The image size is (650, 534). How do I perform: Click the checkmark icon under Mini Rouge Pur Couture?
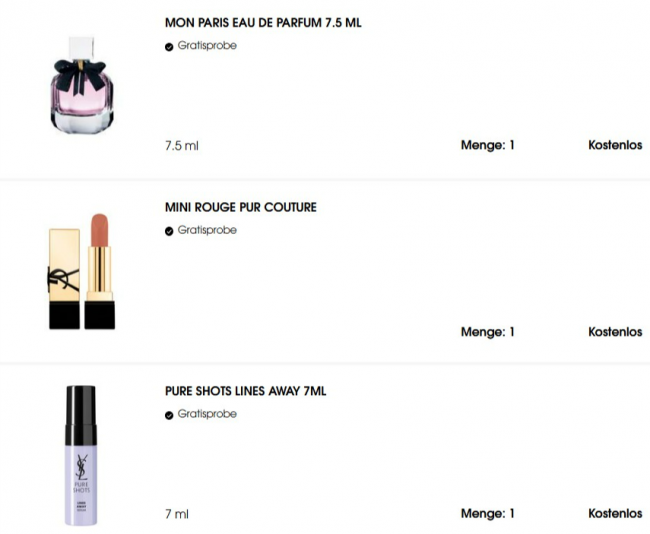point(169,231)
